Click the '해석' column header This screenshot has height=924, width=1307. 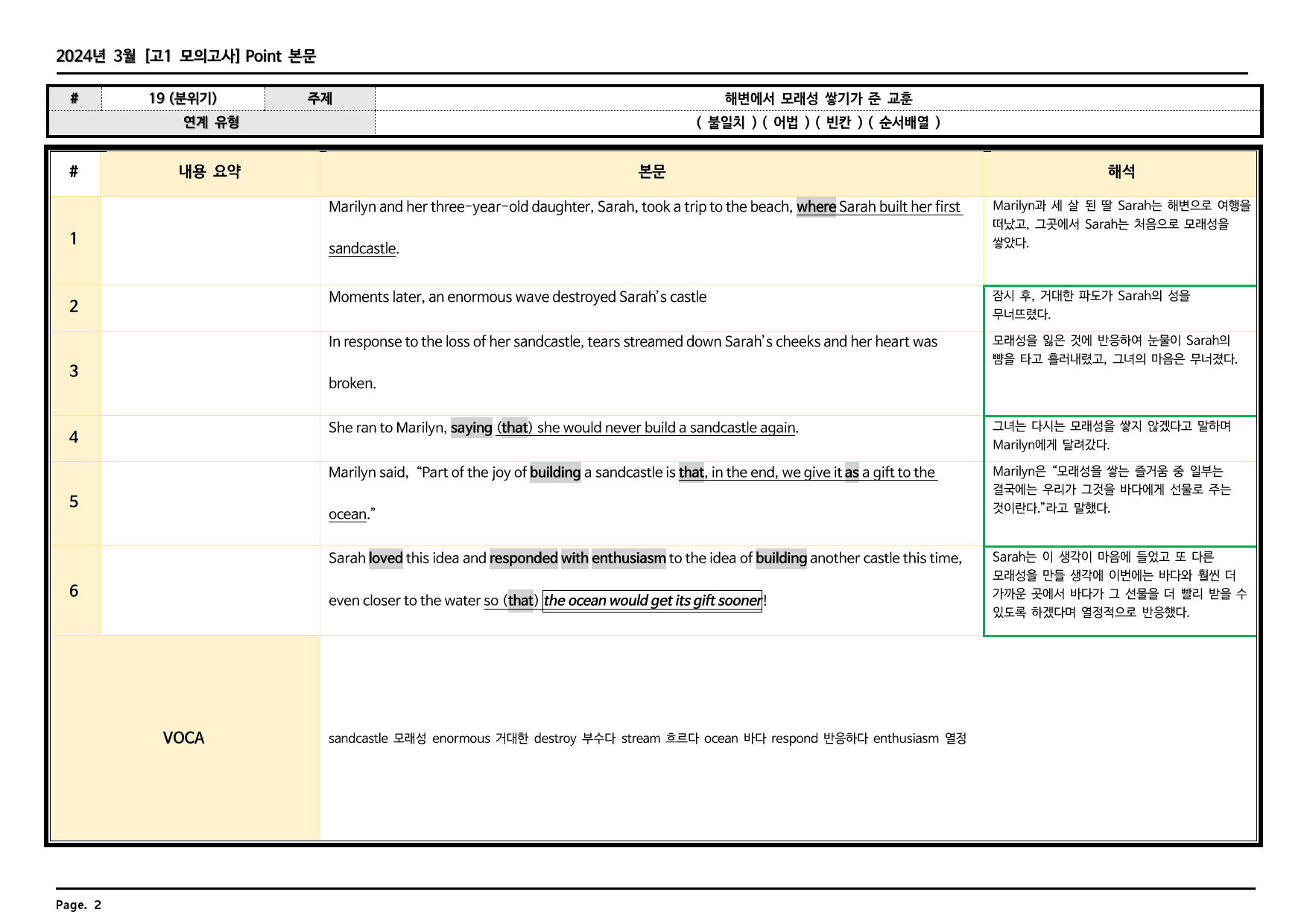click(x=1121, y=172)
